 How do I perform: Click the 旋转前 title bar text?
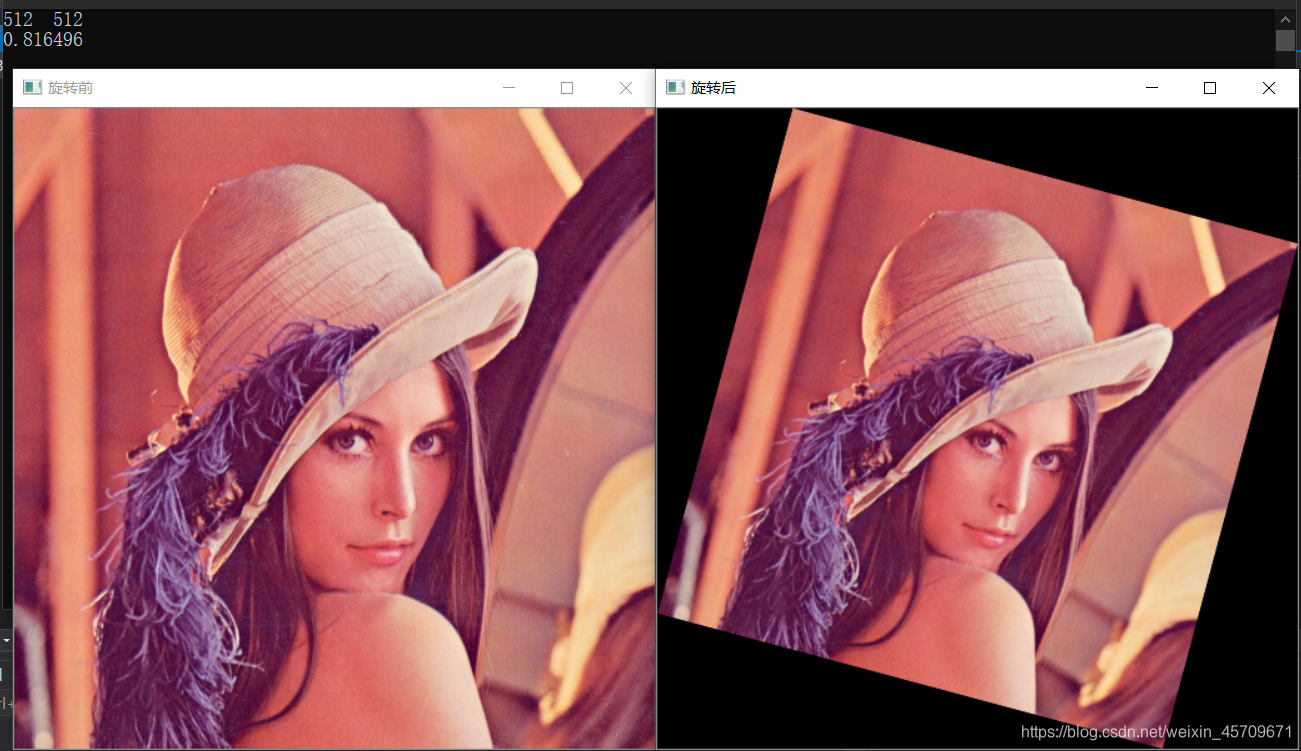(x=70, y=88)
